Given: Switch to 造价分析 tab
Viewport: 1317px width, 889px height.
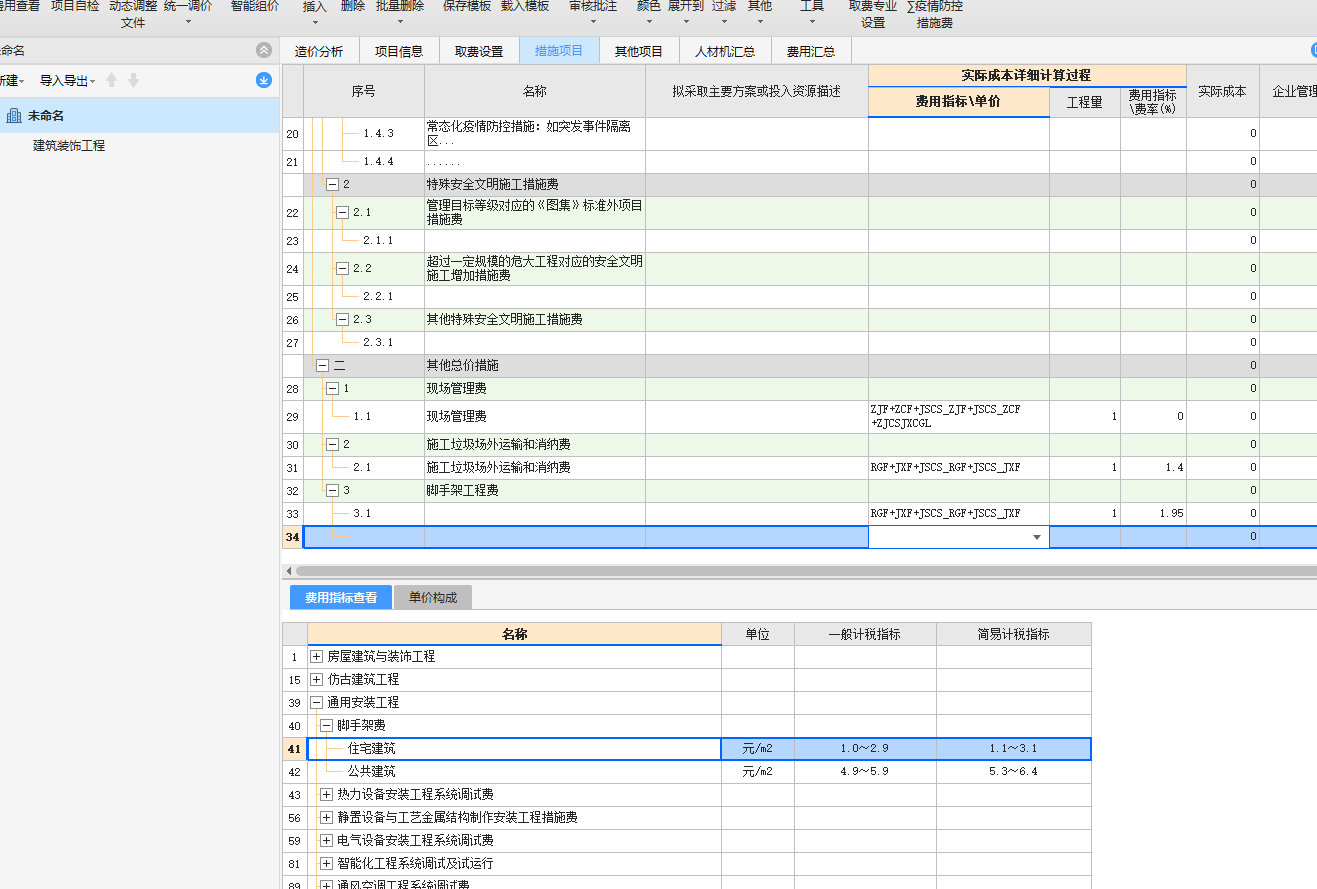Looking at the screenshot, I should click(x=319, y=51).
